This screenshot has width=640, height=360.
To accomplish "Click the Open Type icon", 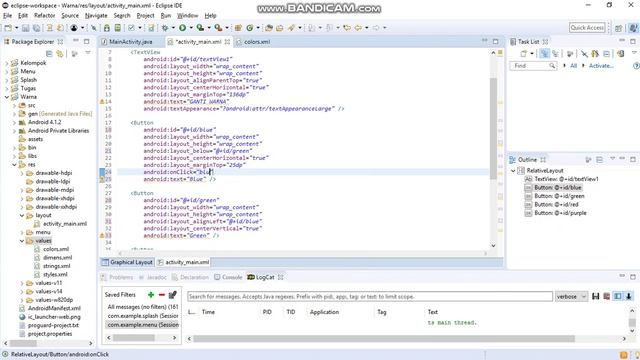I will click(269, 28).
